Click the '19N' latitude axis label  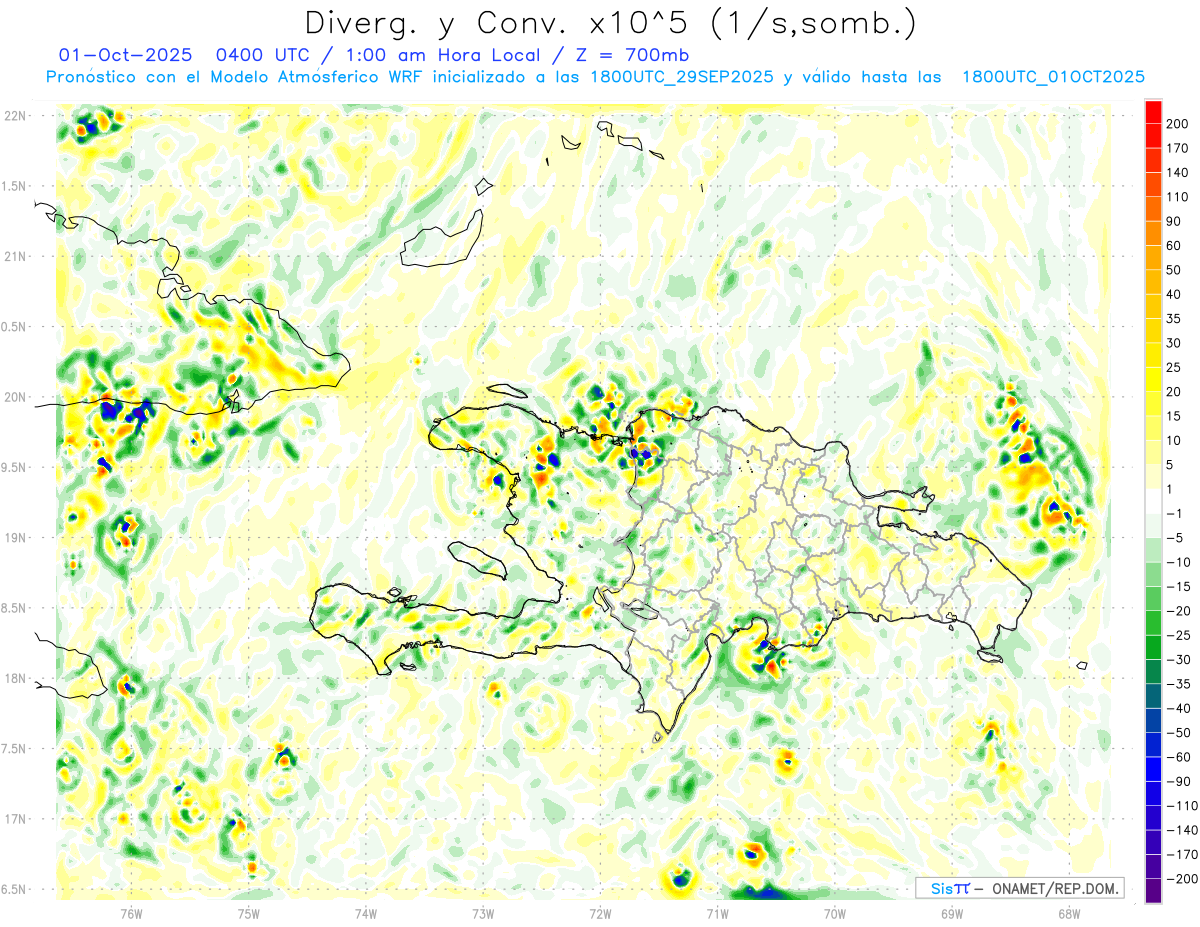(16, 538)
